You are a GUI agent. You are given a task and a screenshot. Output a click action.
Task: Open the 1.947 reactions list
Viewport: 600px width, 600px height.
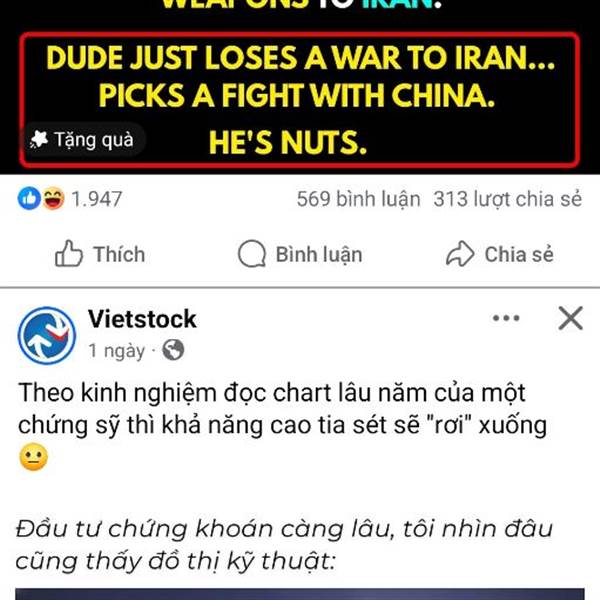[97, 199]
